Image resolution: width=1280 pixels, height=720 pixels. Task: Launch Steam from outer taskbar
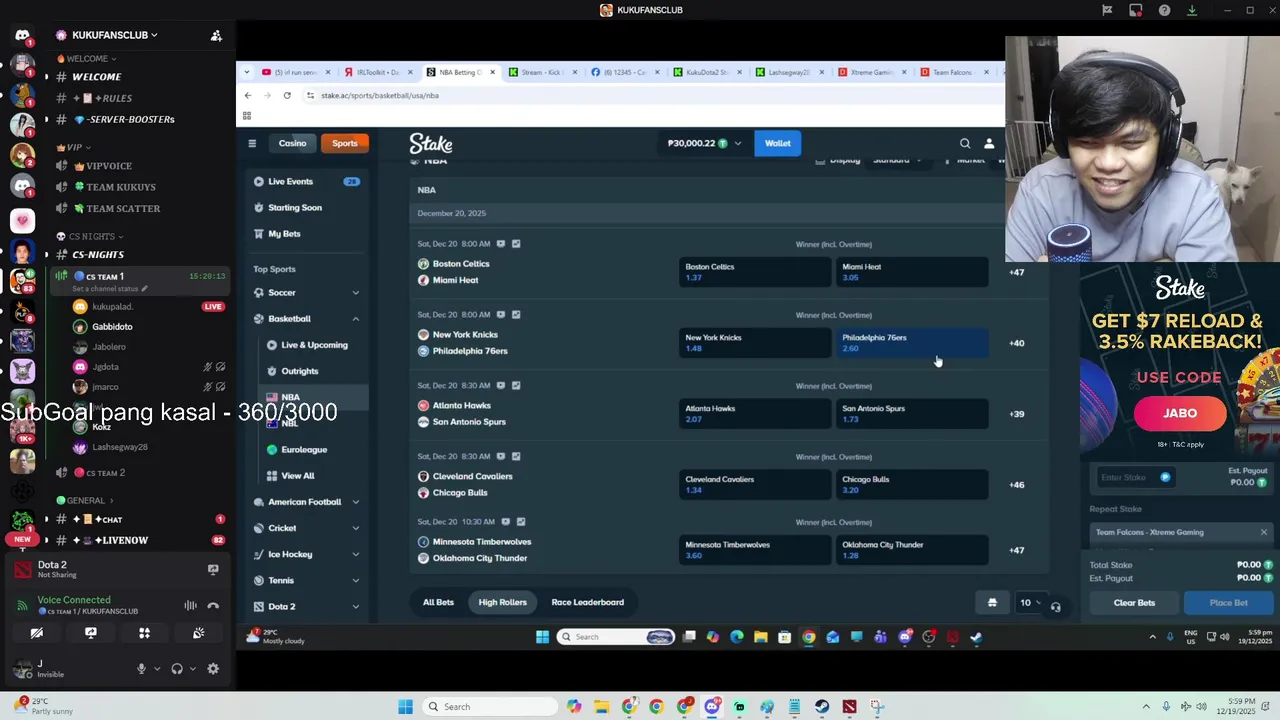tap(822, 707)
